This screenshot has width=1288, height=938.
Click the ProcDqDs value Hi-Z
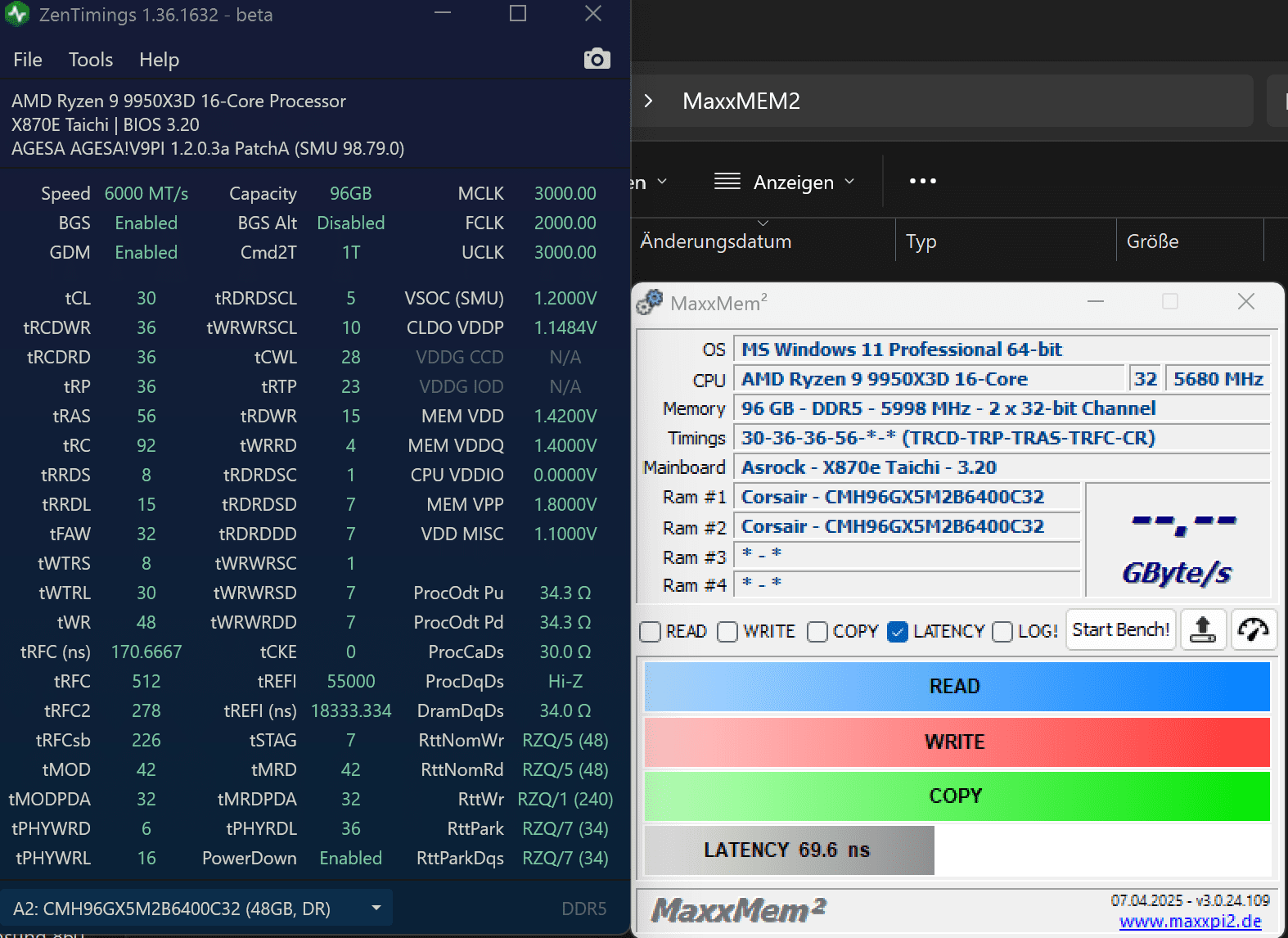click(x=565, y=681)
